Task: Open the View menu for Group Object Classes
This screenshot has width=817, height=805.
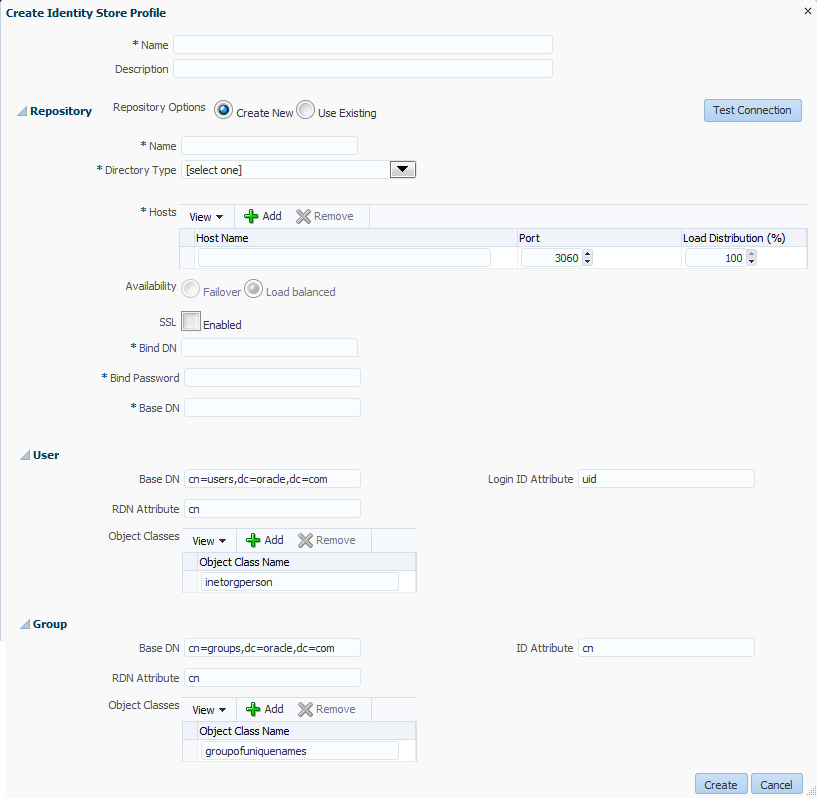Action: [209, 710]
